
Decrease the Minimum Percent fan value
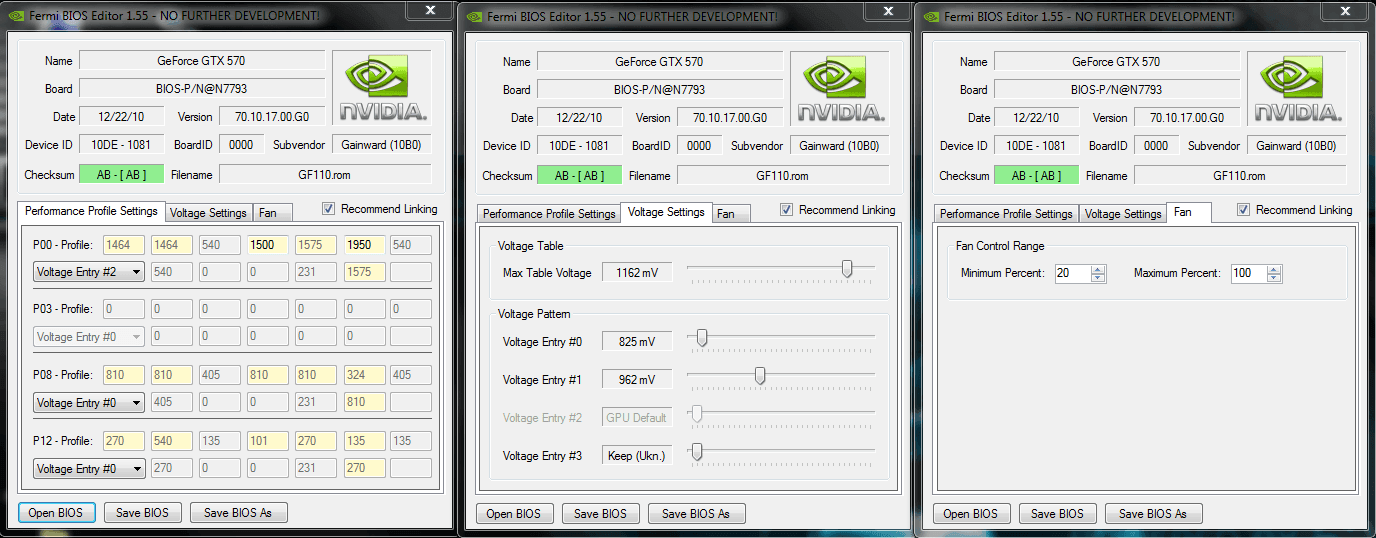(x=1098, y=278)
